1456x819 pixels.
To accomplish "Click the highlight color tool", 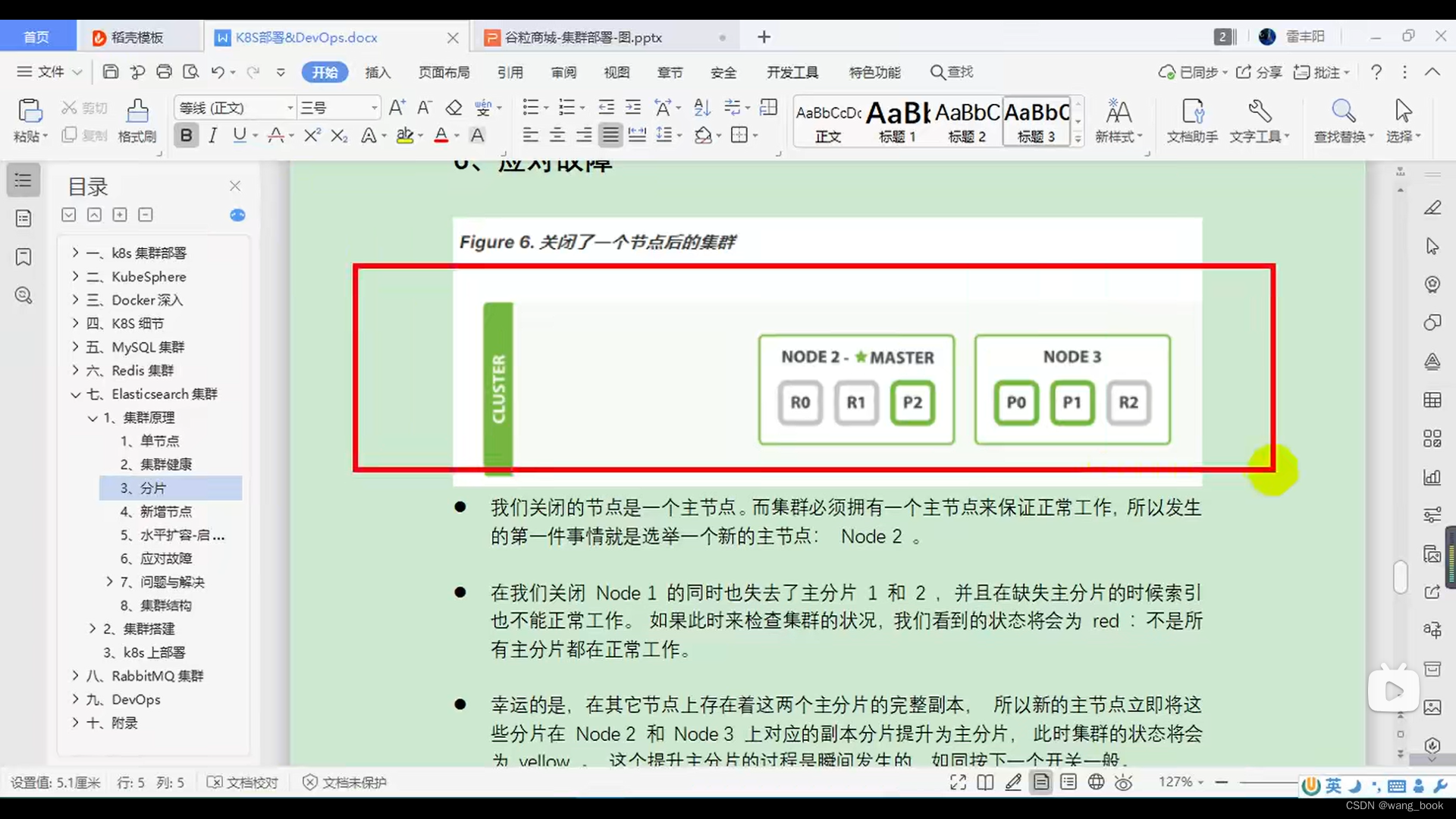I will point(404,135).
